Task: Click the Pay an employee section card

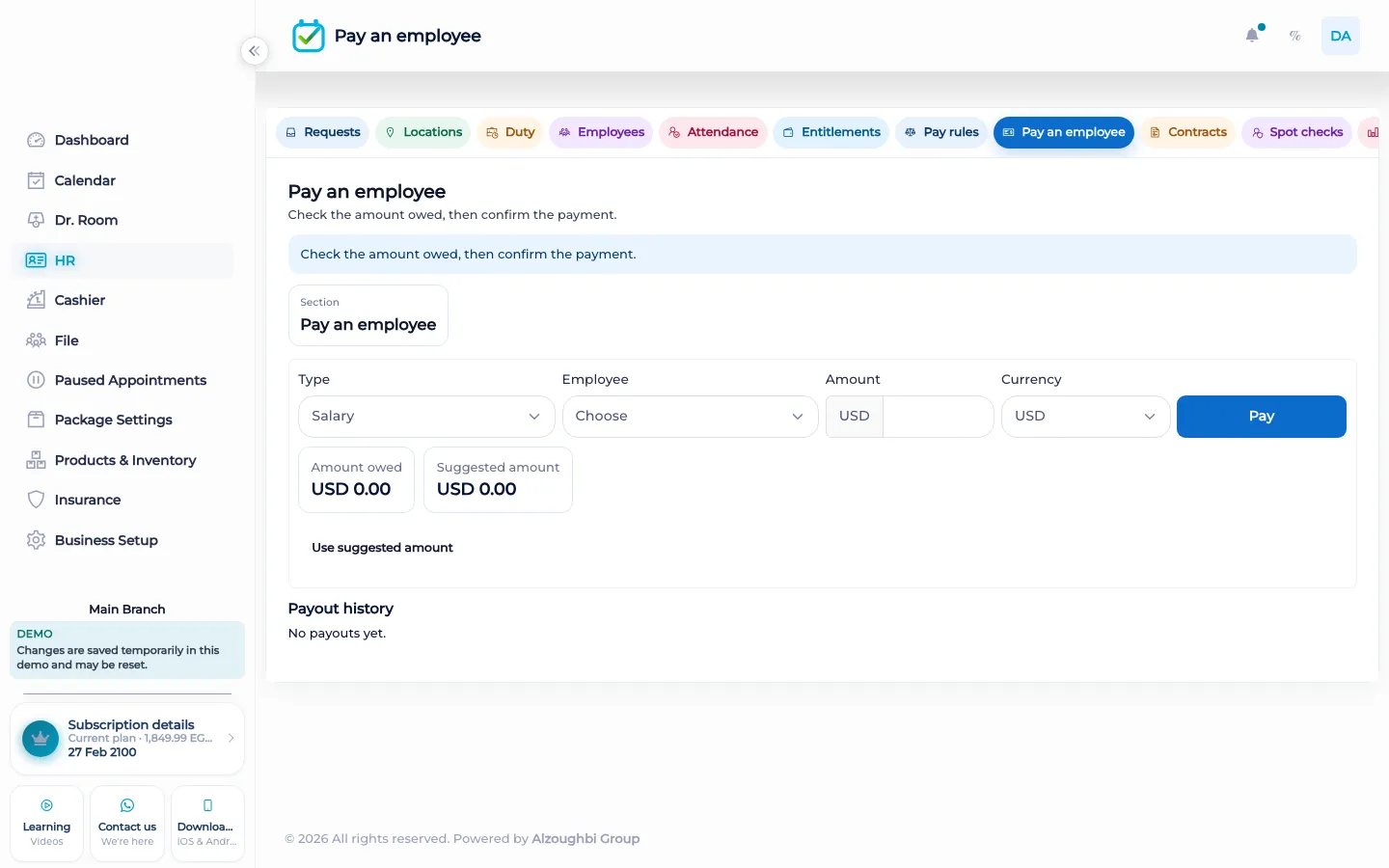Action: (368, 315)
